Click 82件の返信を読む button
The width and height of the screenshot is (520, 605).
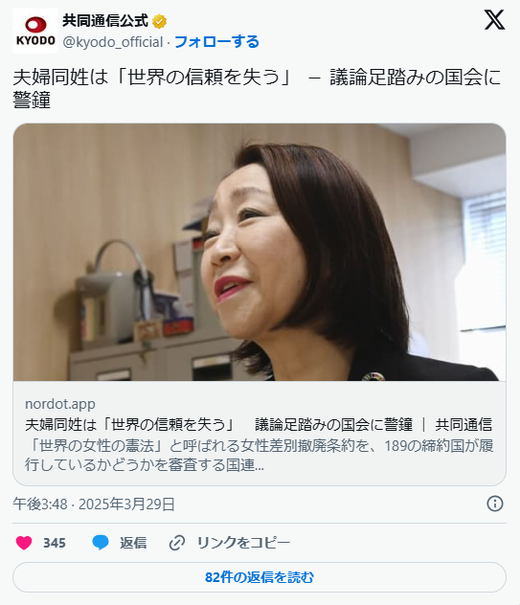pyautogui.click(x=259, y=577)
